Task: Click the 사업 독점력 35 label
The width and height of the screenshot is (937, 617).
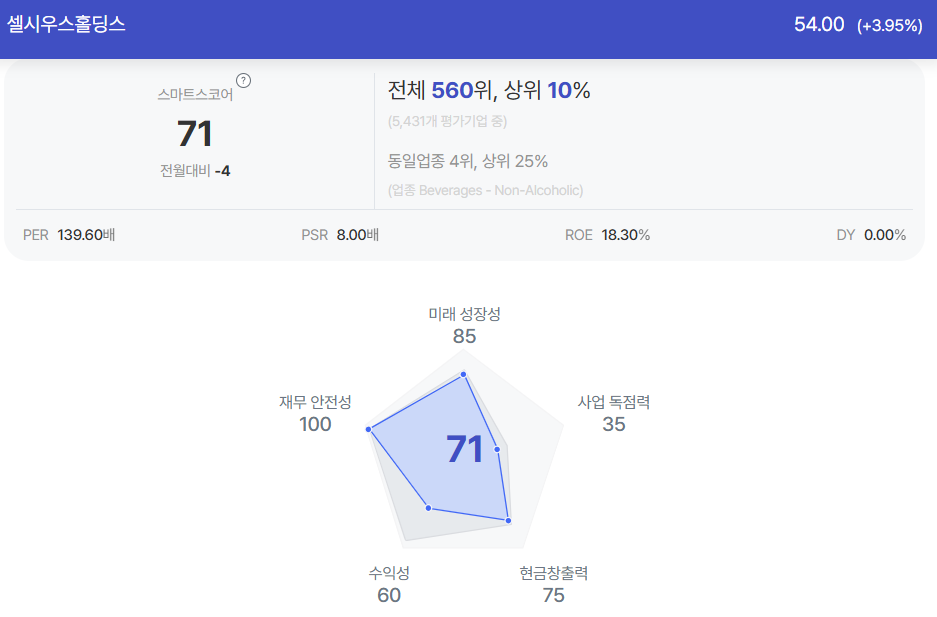Action: [614, 413]
